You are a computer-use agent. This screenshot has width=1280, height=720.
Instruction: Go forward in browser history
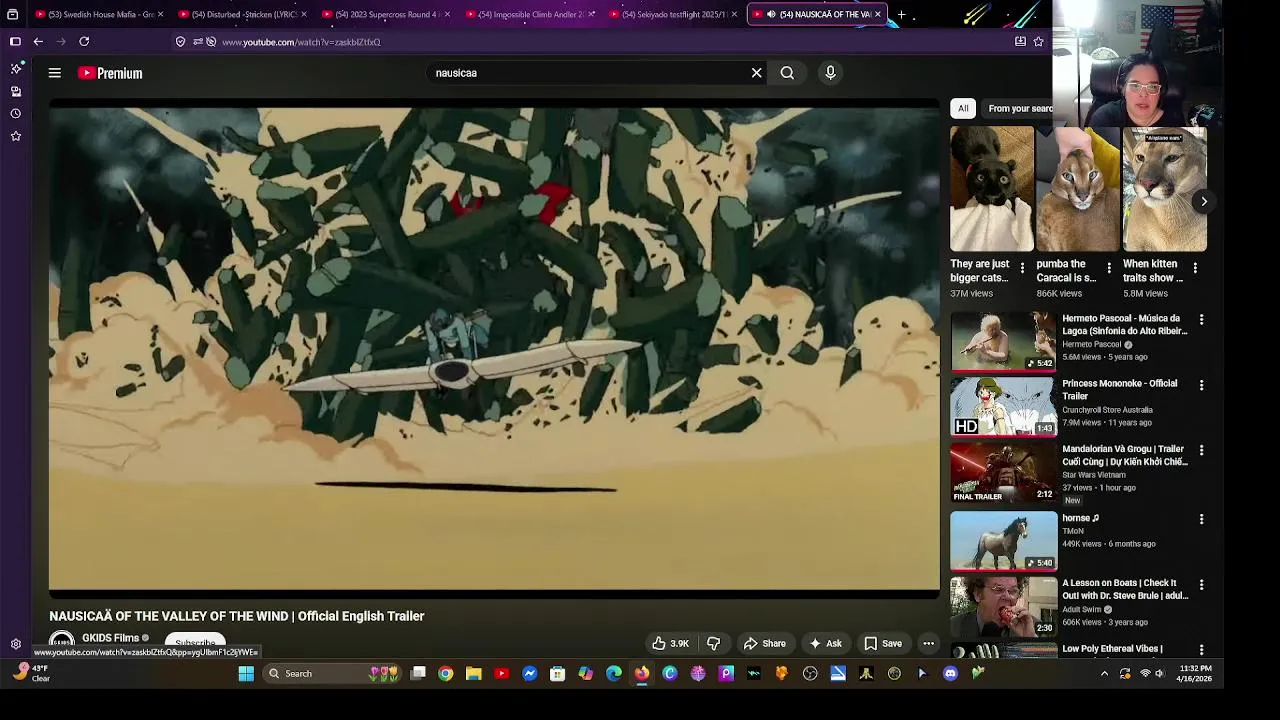(x=61, y=42)
